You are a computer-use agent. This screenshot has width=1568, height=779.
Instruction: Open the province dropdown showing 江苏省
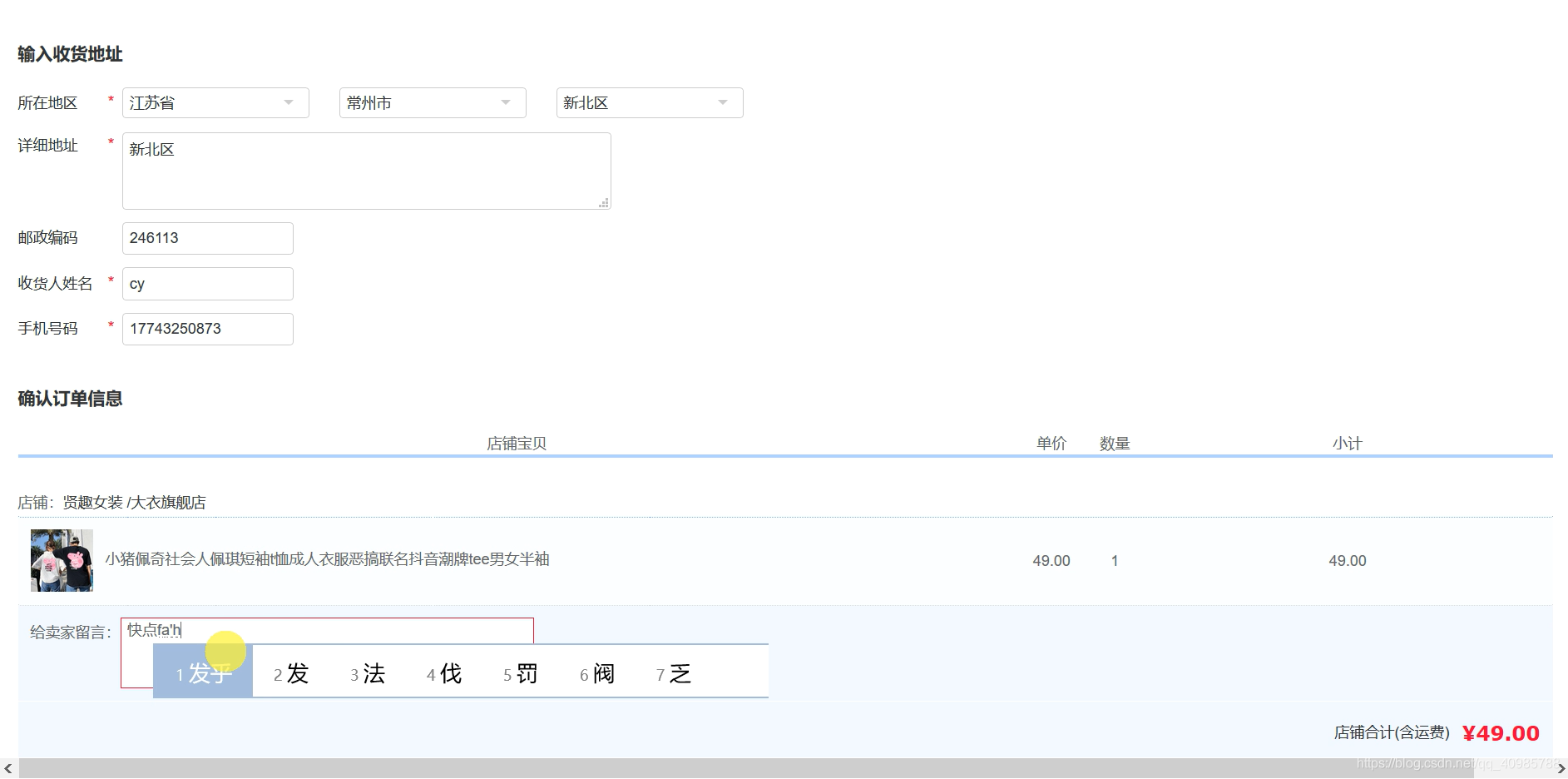215,102
